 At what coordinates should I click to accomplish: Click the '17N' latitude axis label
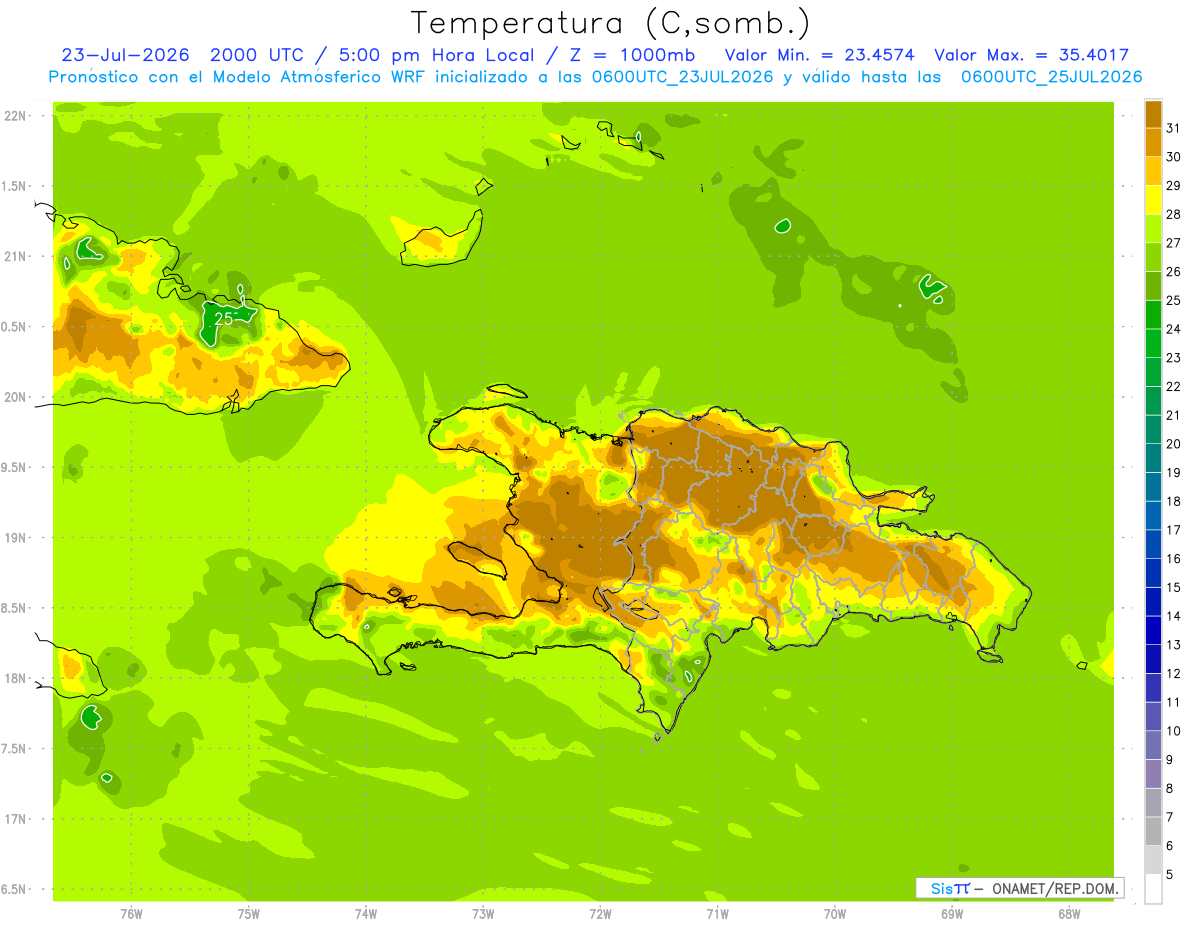coord(15,819)
